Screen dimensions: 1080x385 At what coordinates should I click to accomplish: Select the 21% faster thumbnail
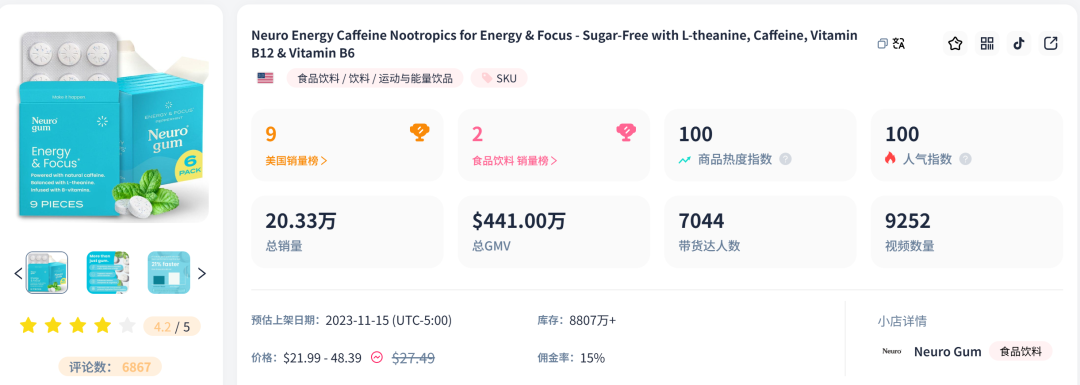coord(169,273)
